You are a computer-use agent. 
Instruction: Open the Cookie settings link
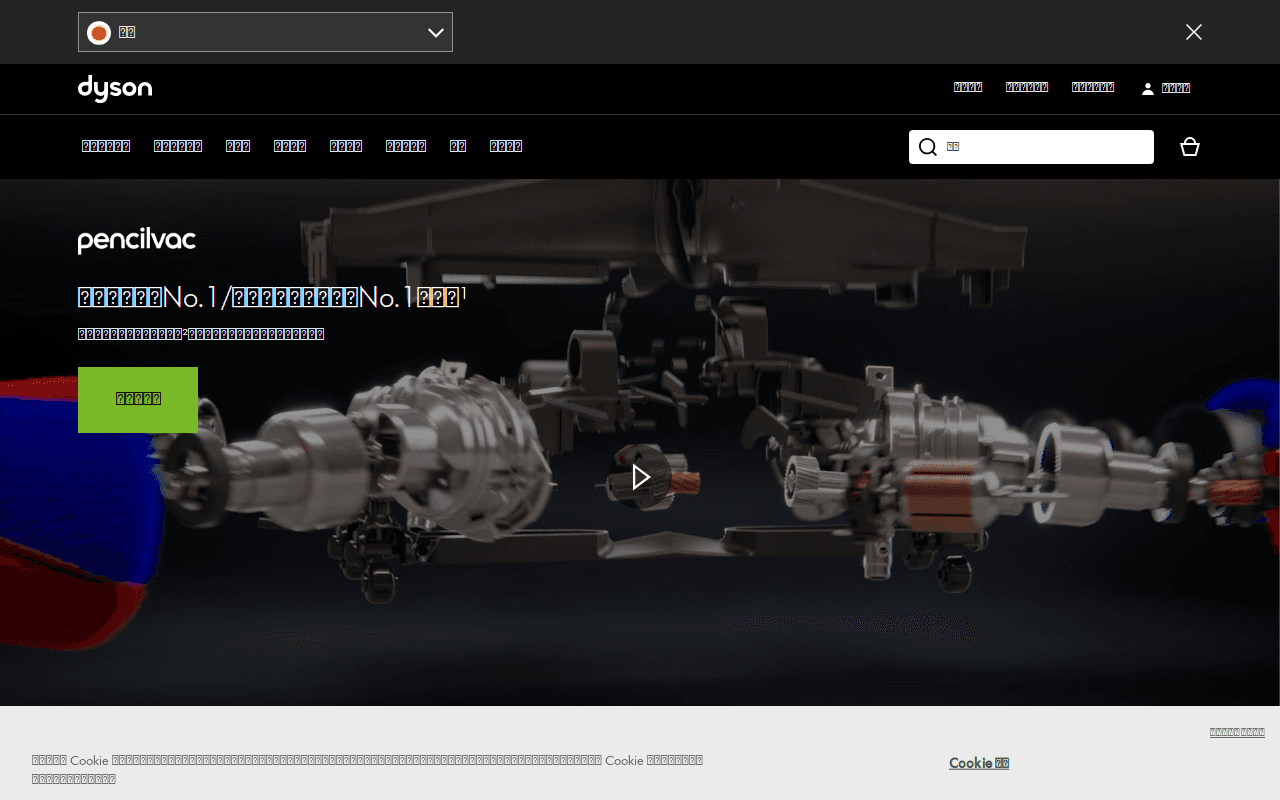coord(979,763)
